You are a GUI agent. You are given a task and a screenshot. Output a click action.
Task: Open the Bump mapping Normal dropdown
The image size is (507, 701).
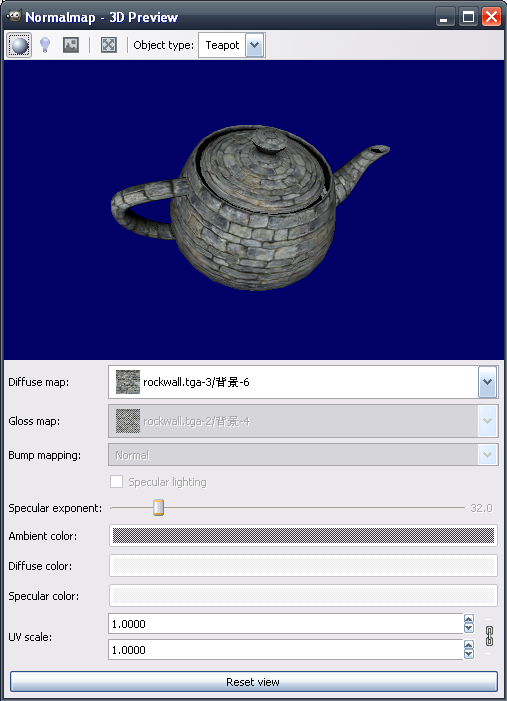(303, 455)
